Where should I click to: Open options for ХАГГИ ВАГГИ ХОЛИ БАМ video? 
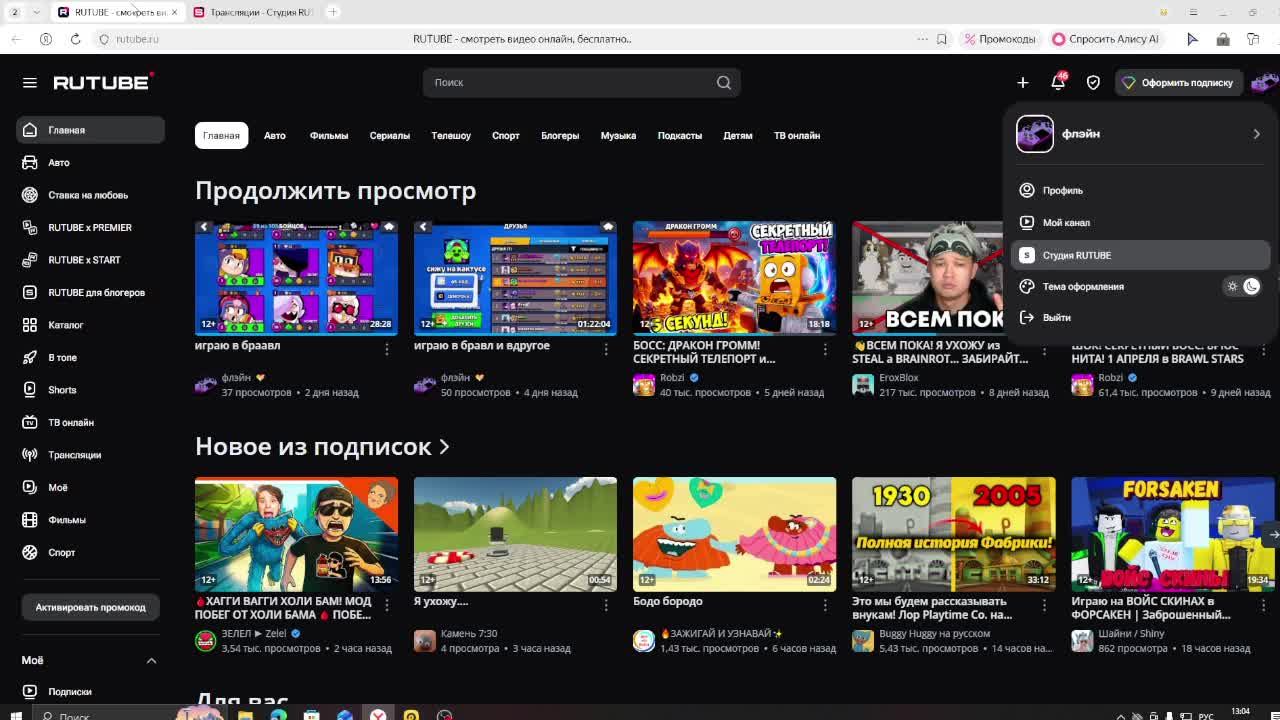tap(387, 605)
